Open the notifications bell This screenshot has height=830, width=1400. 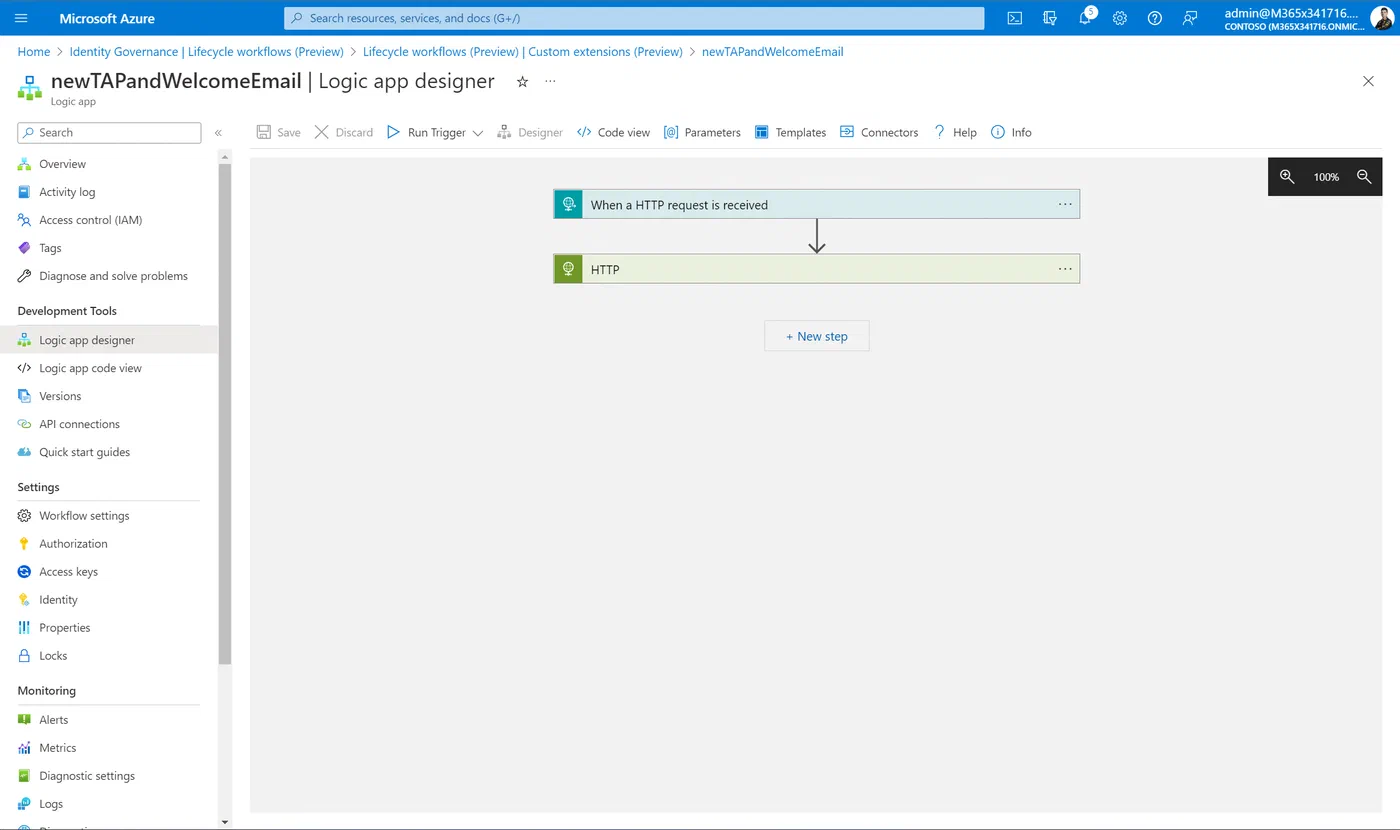1085,18
